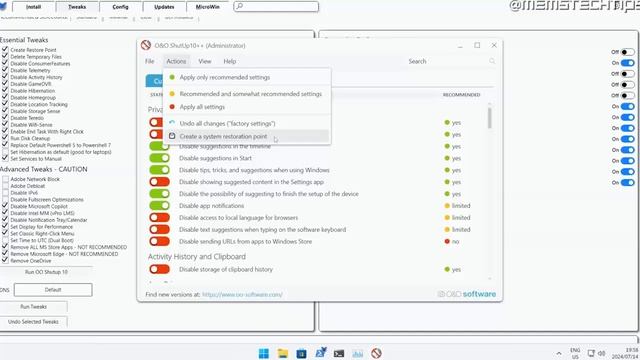Switch the first Off toggle in WinUtil's right panel

[627, 52]
